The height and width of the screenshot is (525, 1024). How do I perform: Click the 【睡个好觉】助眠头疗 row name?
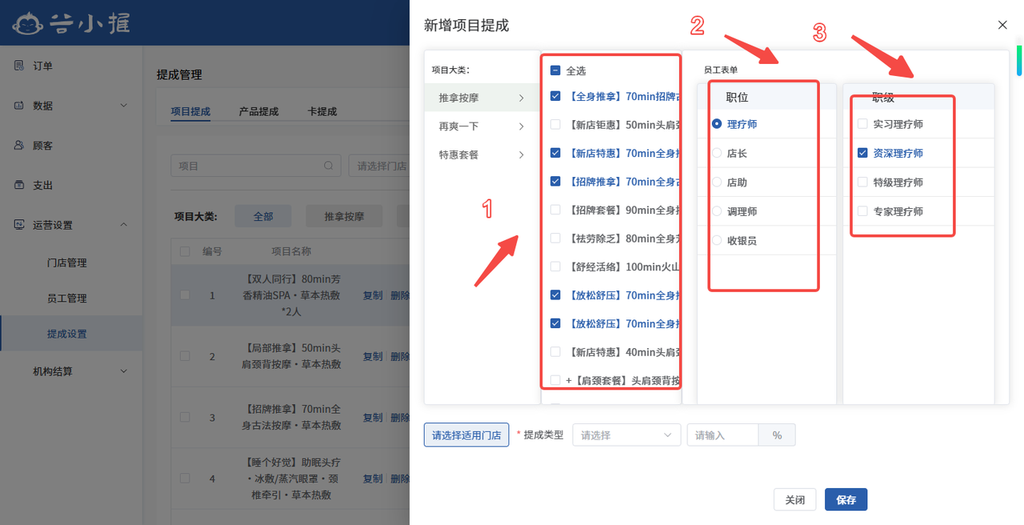(291, 478)
